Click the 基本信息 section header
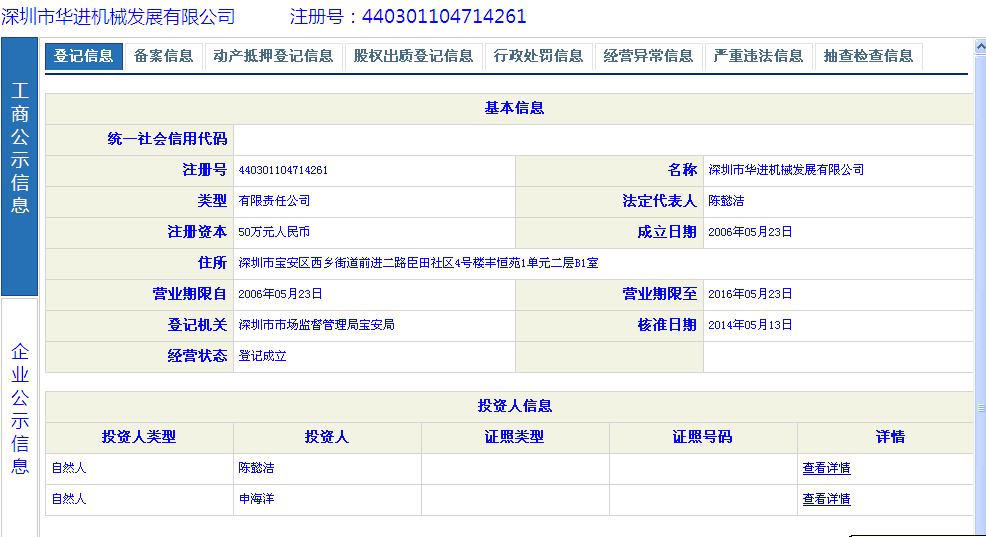Image resolution: width=986 pixels, height=537 pixels. click(x=514, y=108)
